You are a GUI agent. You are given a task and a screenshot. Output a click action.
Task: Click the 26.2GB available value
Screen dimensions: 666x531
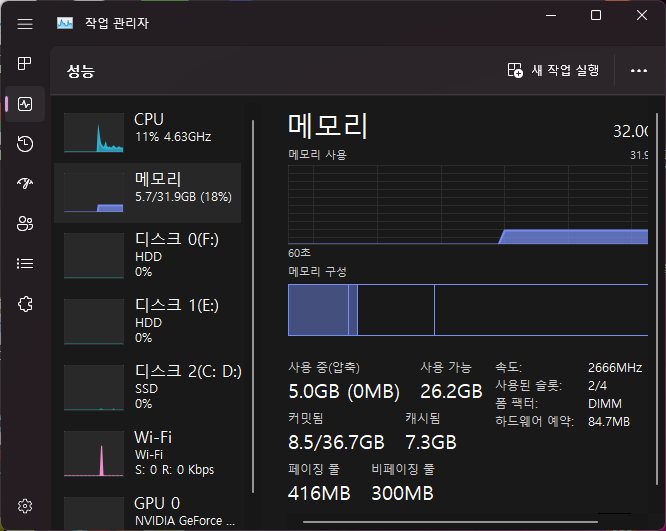[451, 391]
